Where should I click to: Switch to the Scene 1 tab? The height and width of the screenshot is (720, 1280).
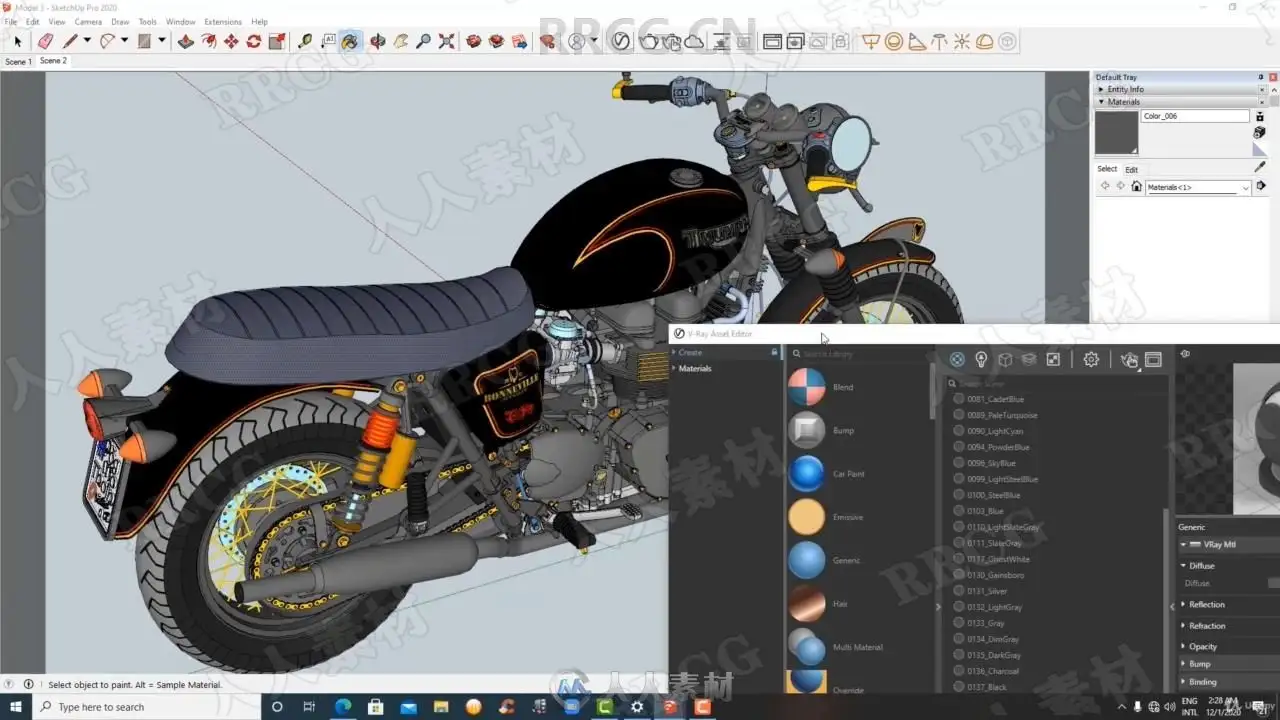18,61
